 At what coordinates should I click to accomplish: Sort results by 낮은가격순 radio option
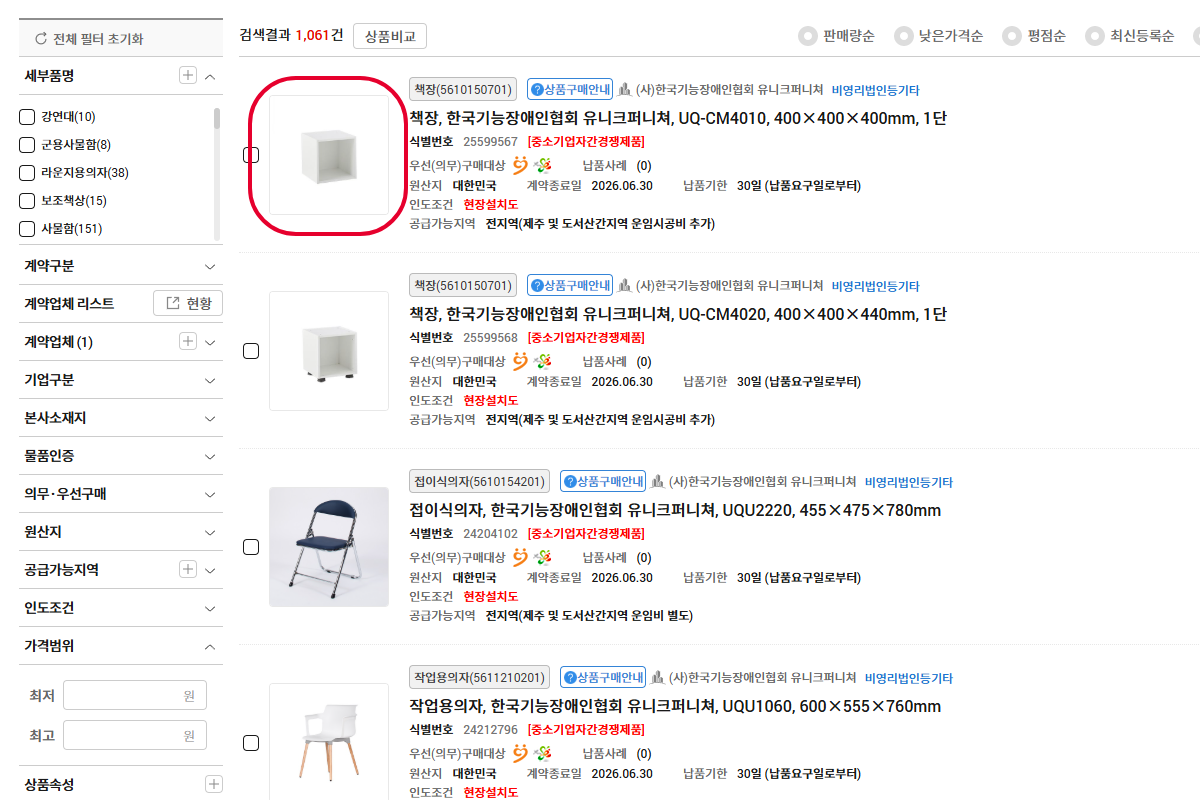(904, 36)
